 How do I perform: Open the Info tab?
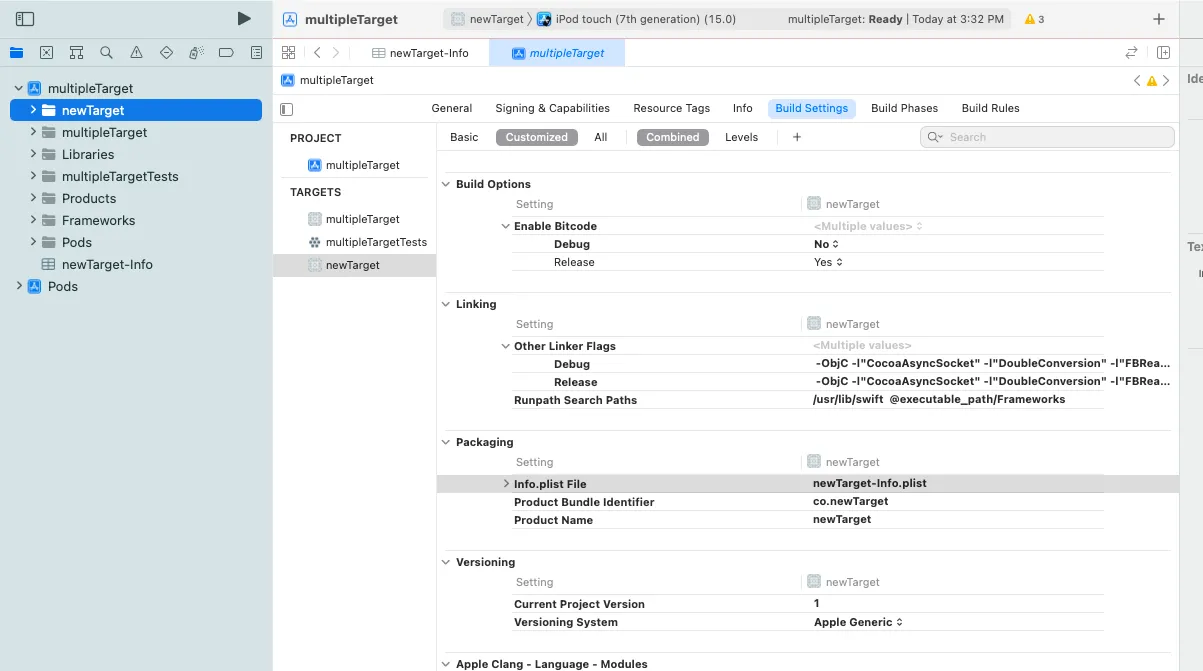(742, 108)
